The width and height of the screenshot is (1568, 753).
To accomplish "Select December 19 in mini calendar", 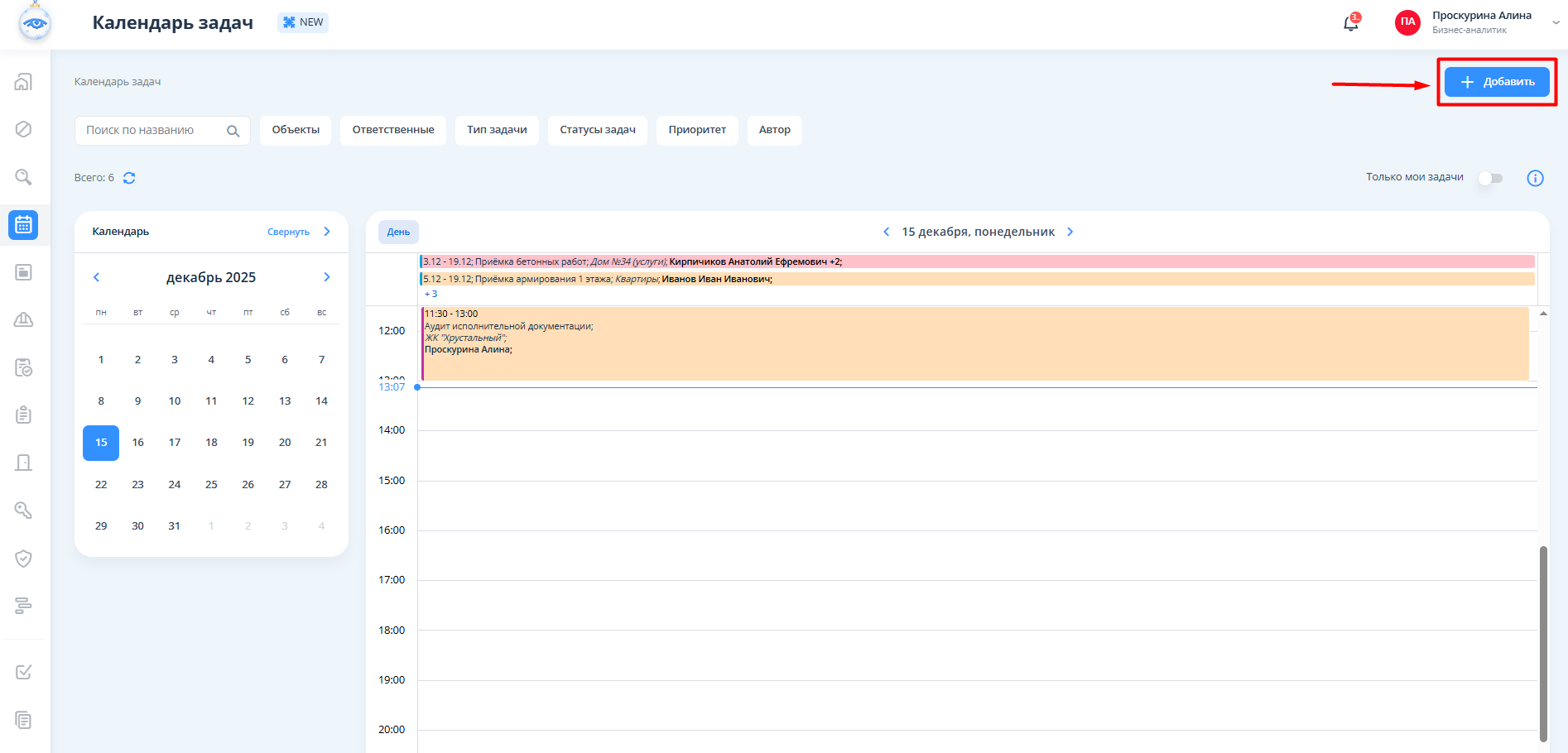I will pos(248,443).
